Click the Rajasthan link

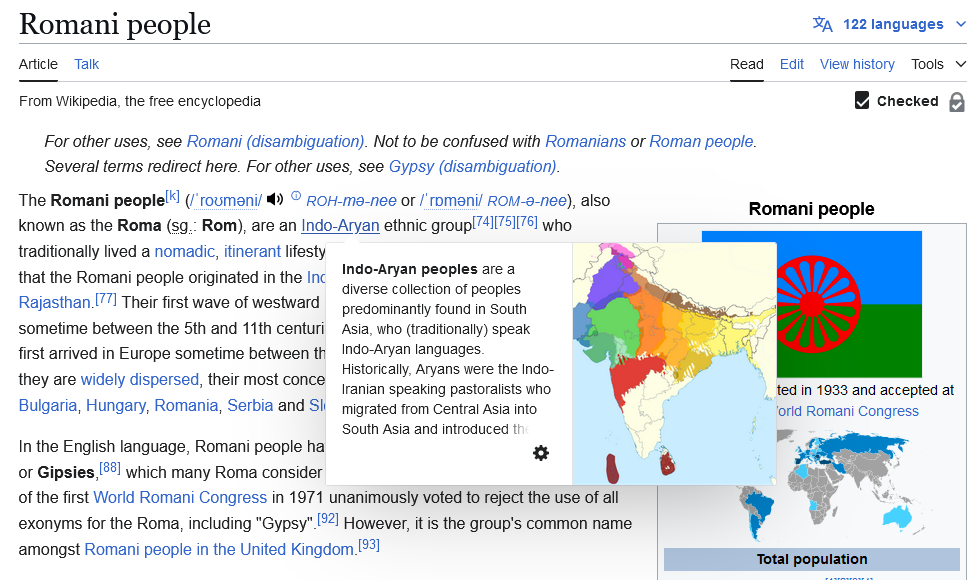(x=55, y=302)
